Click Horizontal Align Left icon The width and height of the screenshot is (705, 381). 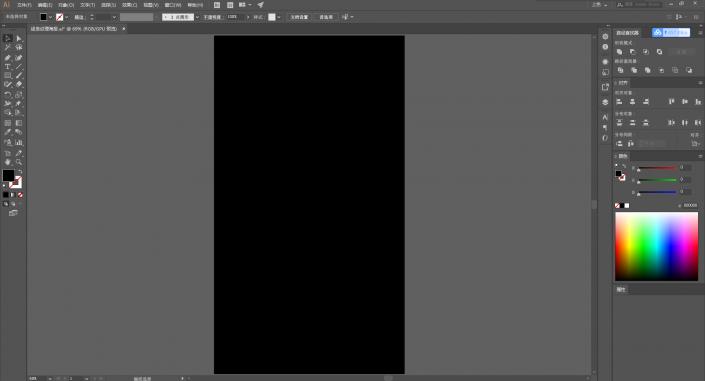point(620,102)
